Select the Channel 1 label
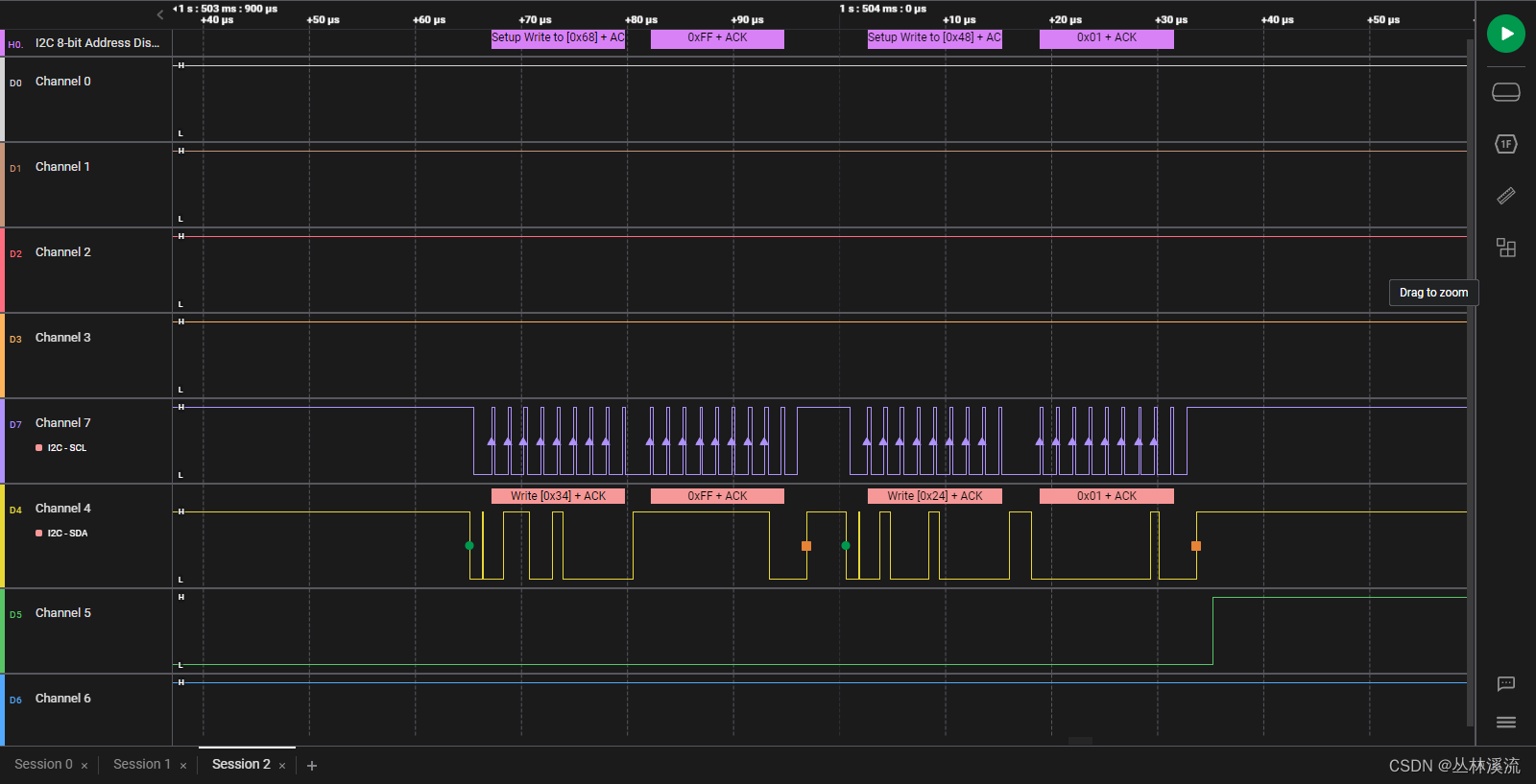The height and width of the screenshot is (784, 1536). click(63, 167)
